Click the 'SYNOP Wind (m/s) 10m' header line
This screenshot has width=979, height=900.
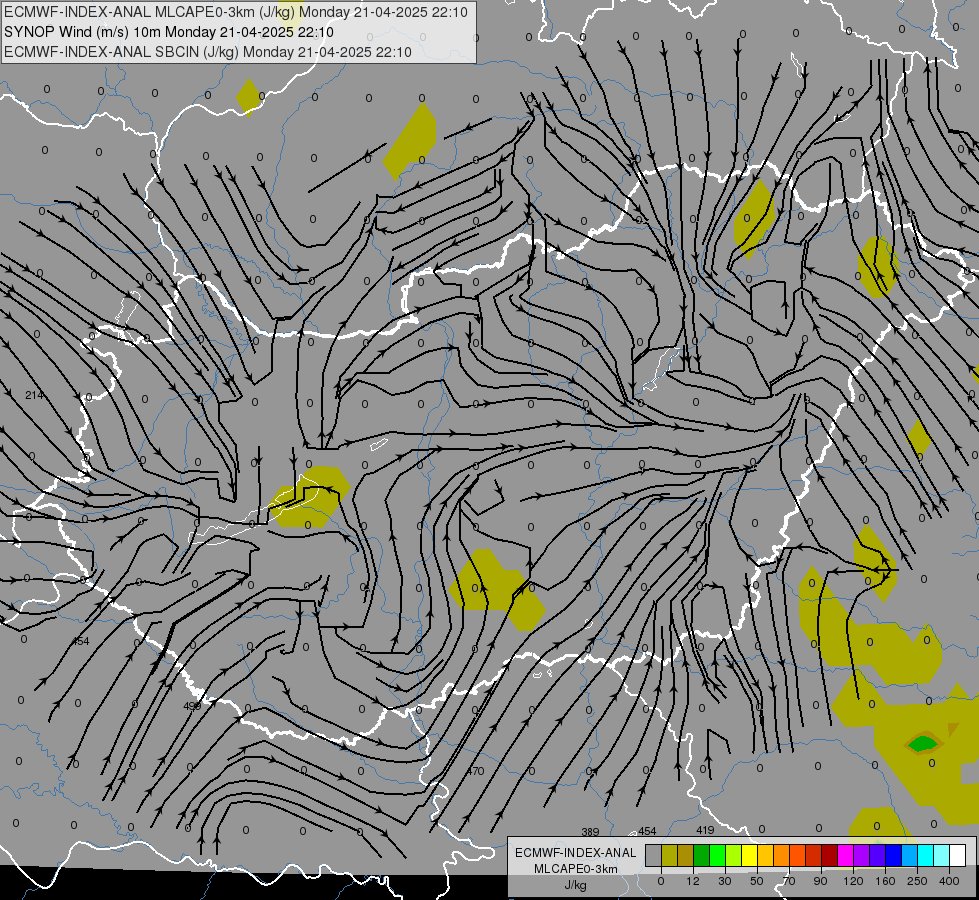83,32
